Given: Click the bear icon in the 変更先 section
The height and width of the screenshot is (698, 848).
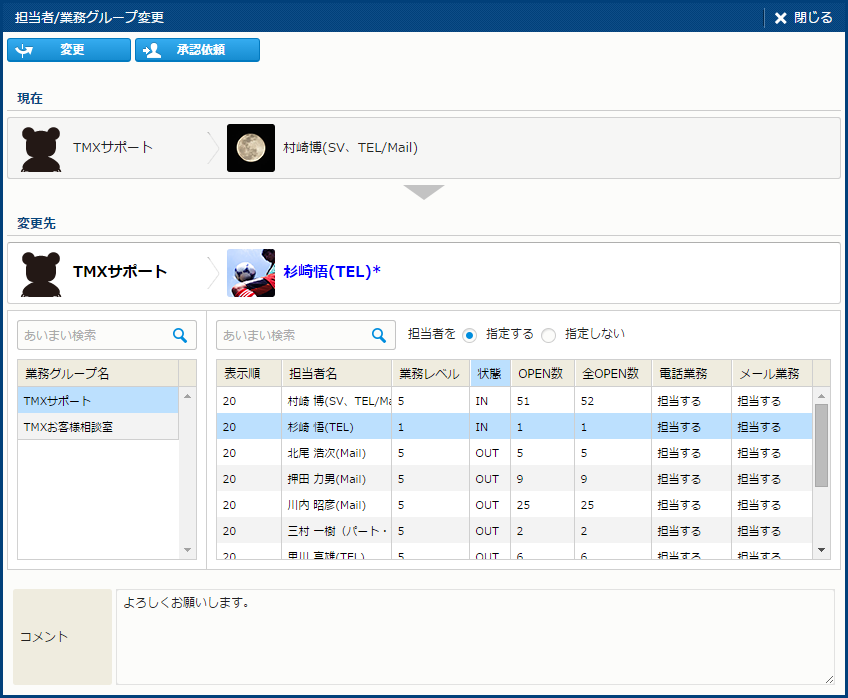Looking at the screenshot, I should click(x=41, y=273).
